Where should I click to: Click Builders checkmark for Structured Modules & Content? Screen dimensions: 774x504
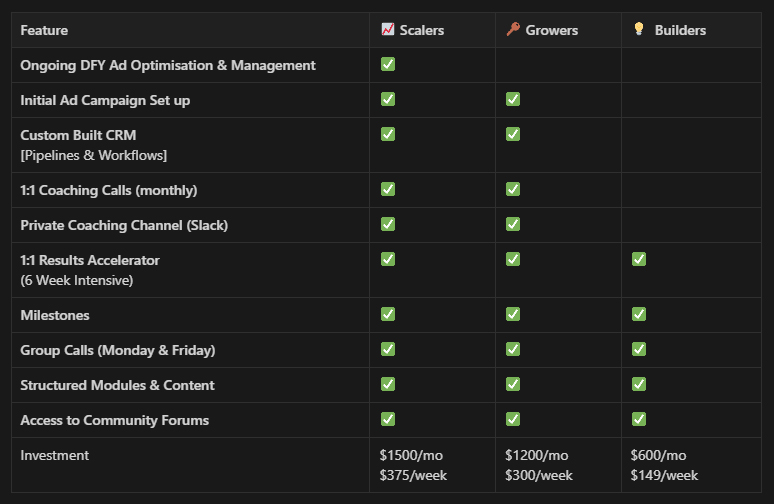click(x=639, y=384)
